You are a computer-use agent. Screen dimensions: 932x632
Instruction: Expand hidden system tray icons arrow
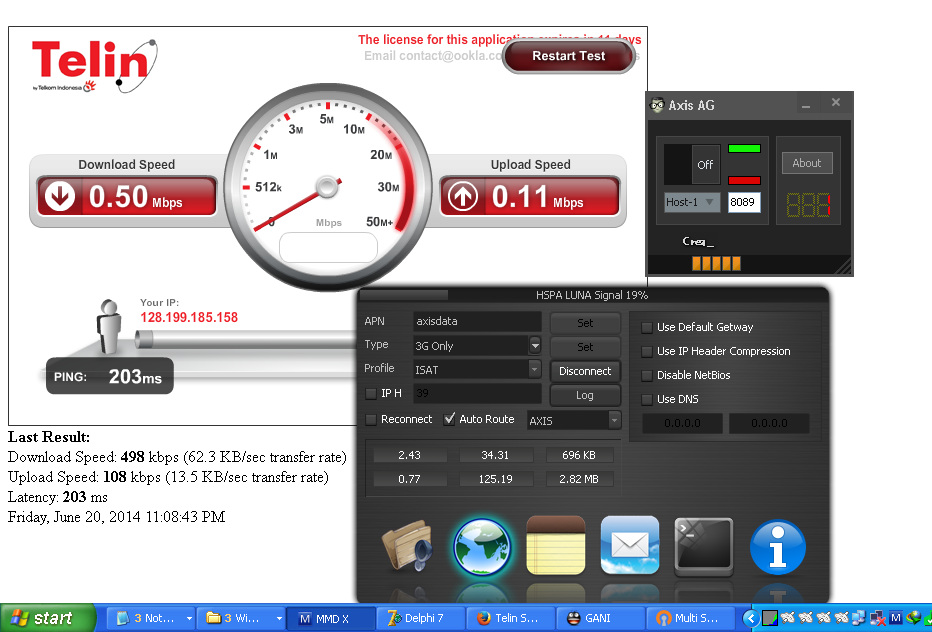click(x=751, y=618)
